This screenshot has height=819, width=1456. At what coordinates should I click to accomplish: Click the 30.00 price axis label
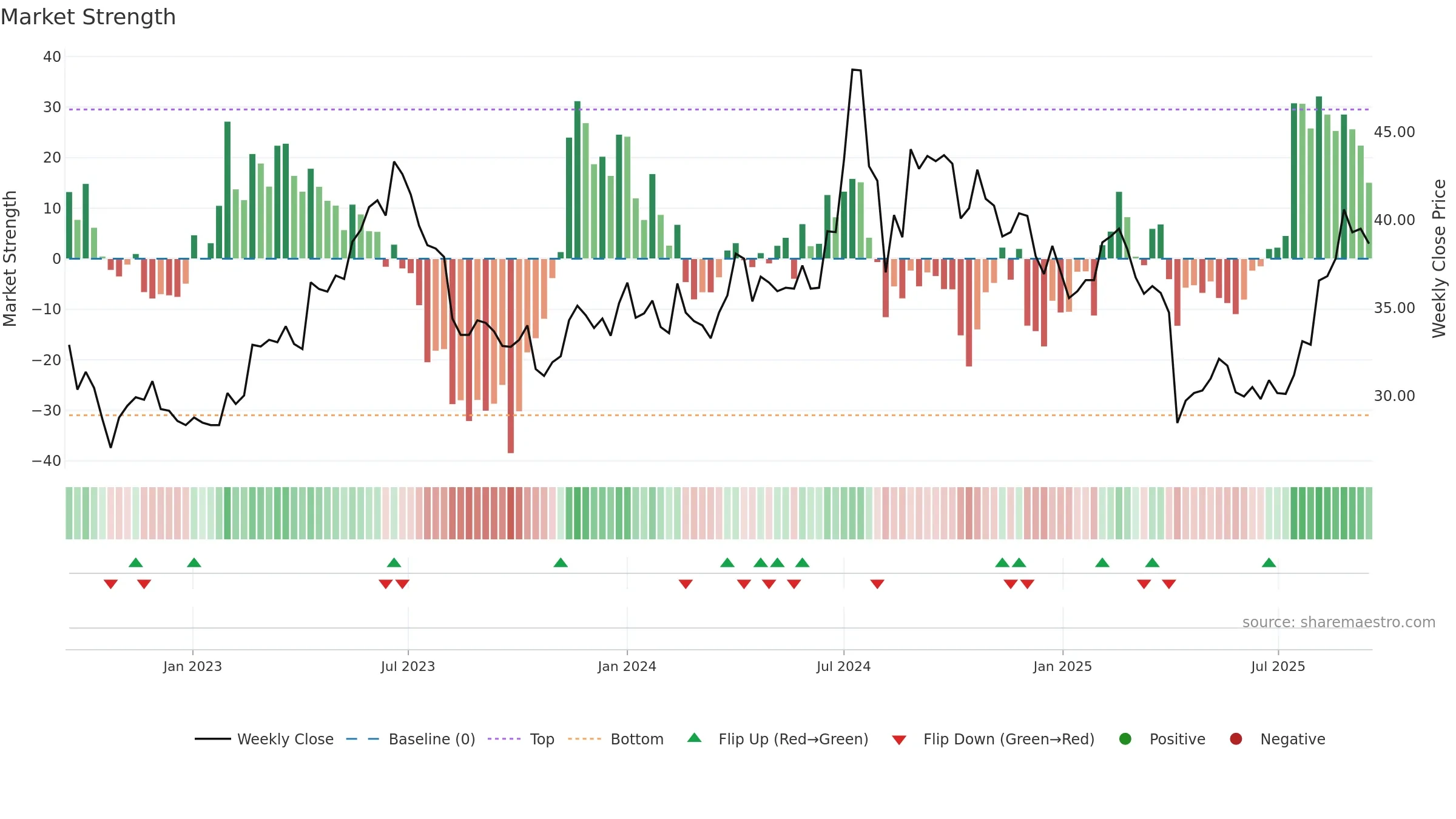[x=1394, y=396]
